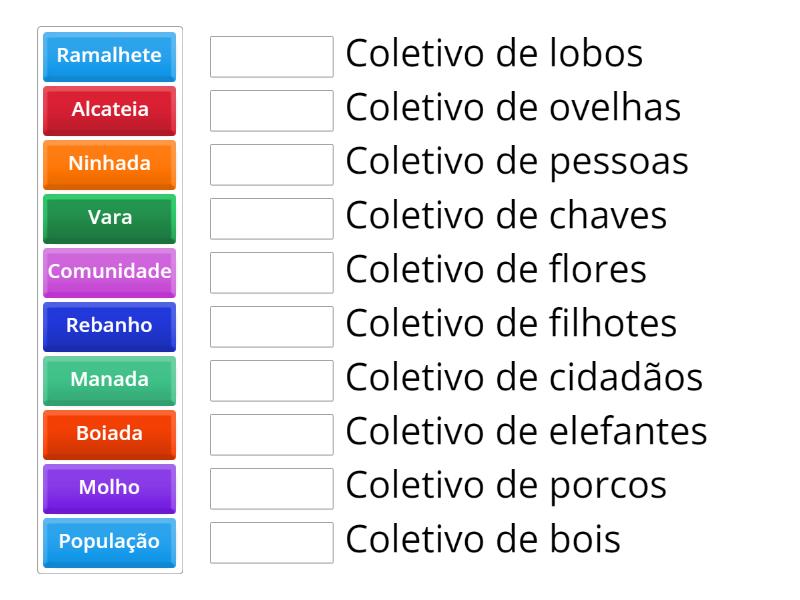The height and width of the screenshot is (600, 800).
Task: Click the Ninhada word tile
Action: point(108,165)
